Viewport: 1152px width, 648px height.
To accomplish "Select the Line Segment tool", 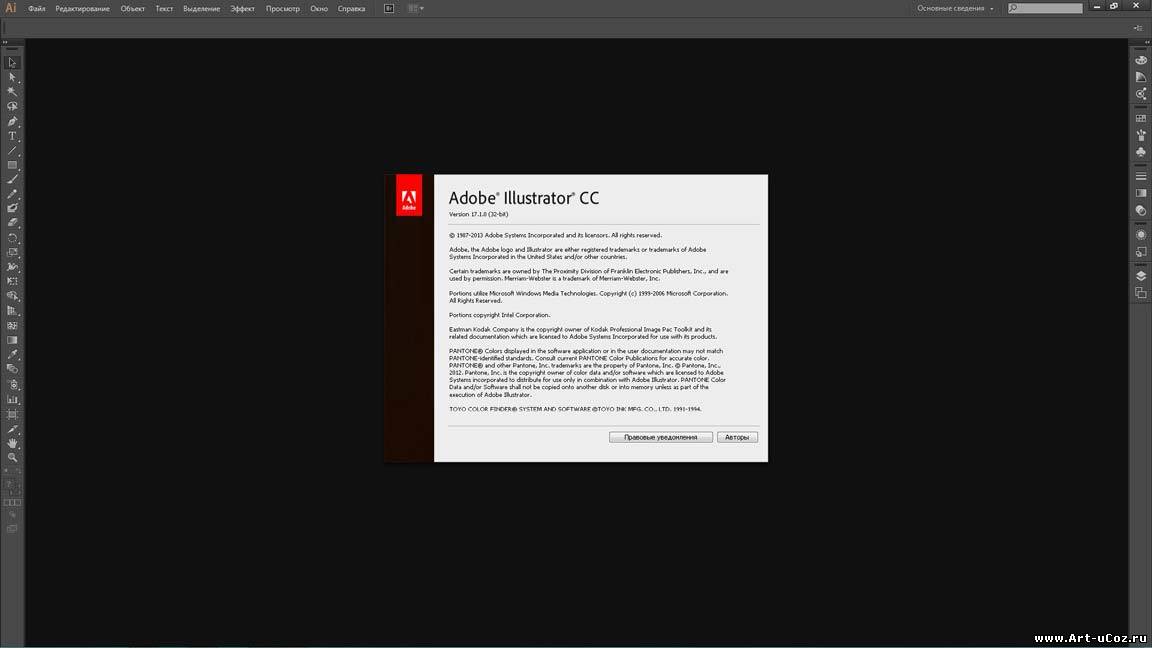I will (x=12, y=151).
